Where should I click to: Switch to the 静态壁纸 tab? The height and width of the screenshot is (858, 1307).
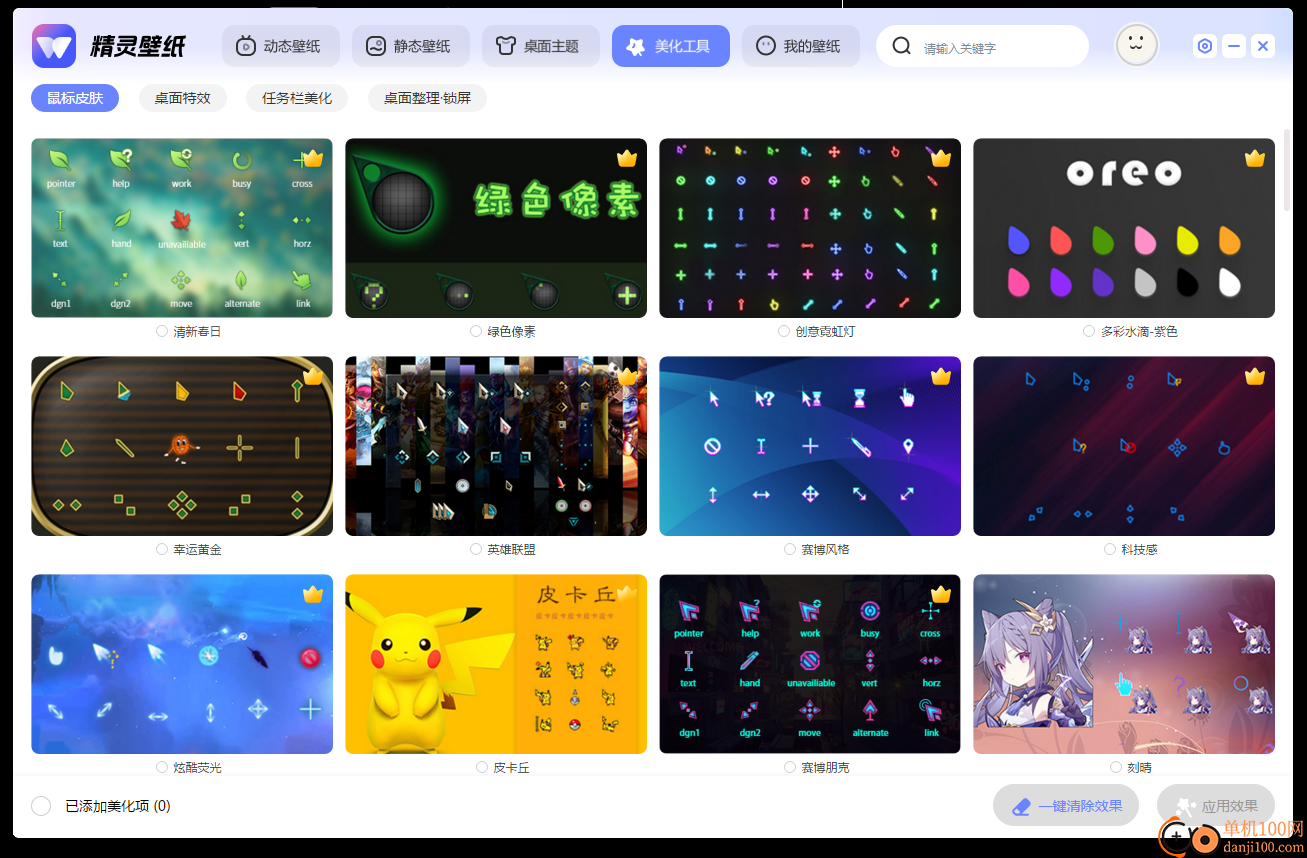(411, 46)
